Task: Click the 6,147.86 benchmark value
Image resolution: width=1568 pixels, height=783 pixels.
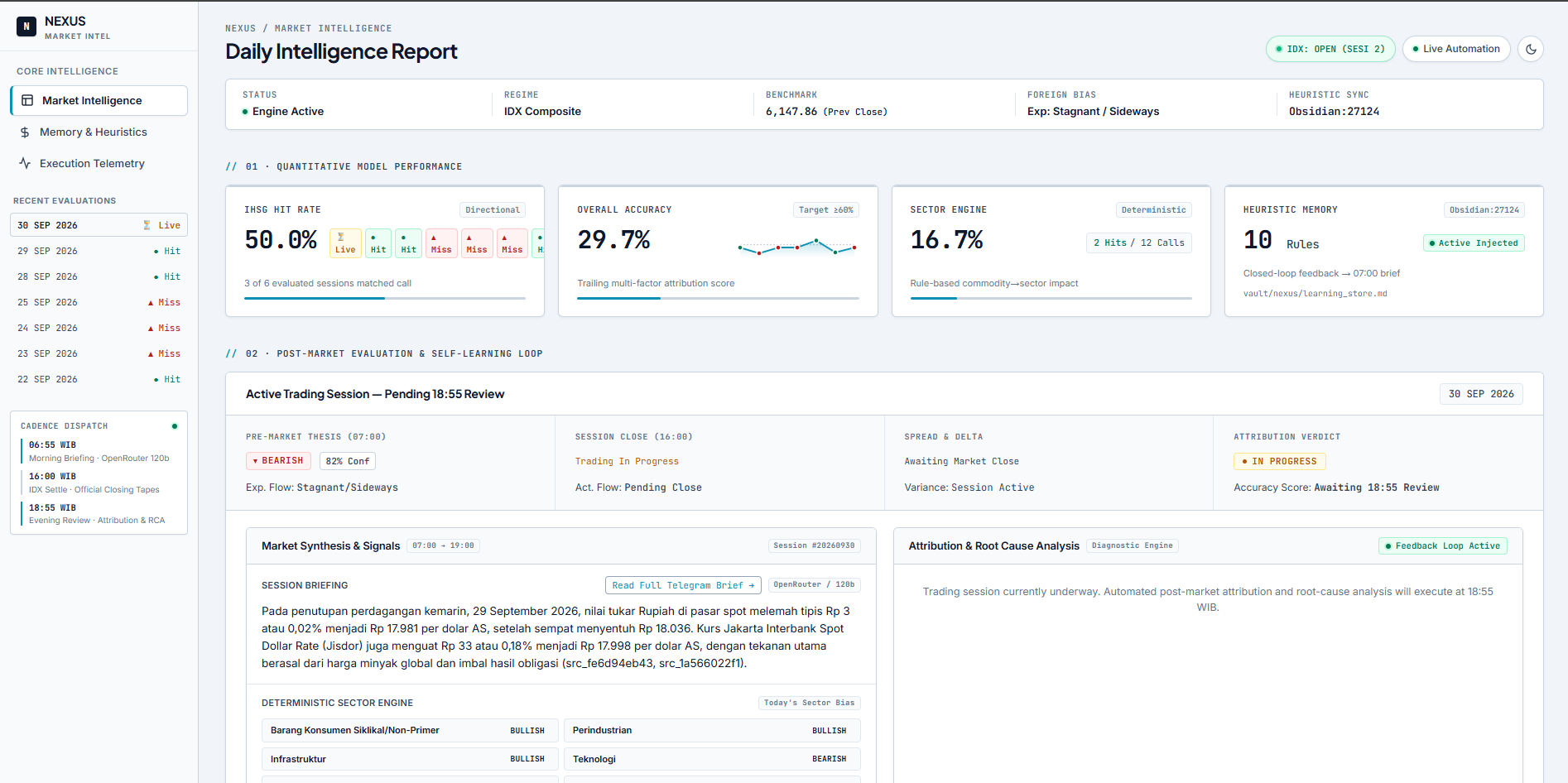Action: click(791, 112)
